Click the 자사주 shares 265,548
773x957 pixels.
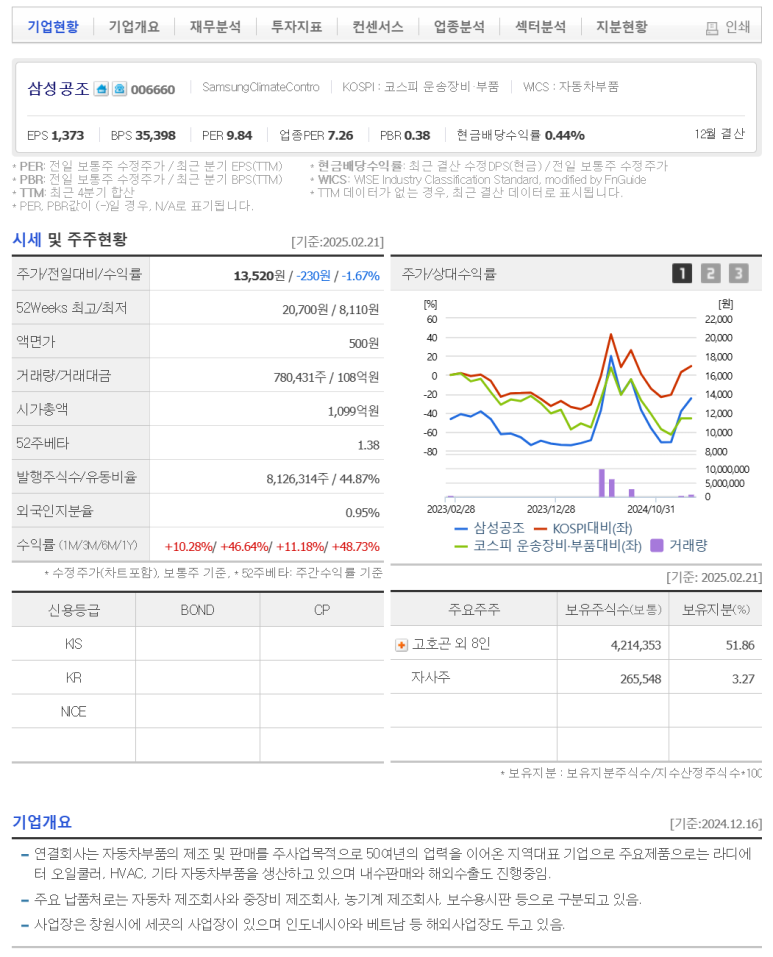point(641,679)
